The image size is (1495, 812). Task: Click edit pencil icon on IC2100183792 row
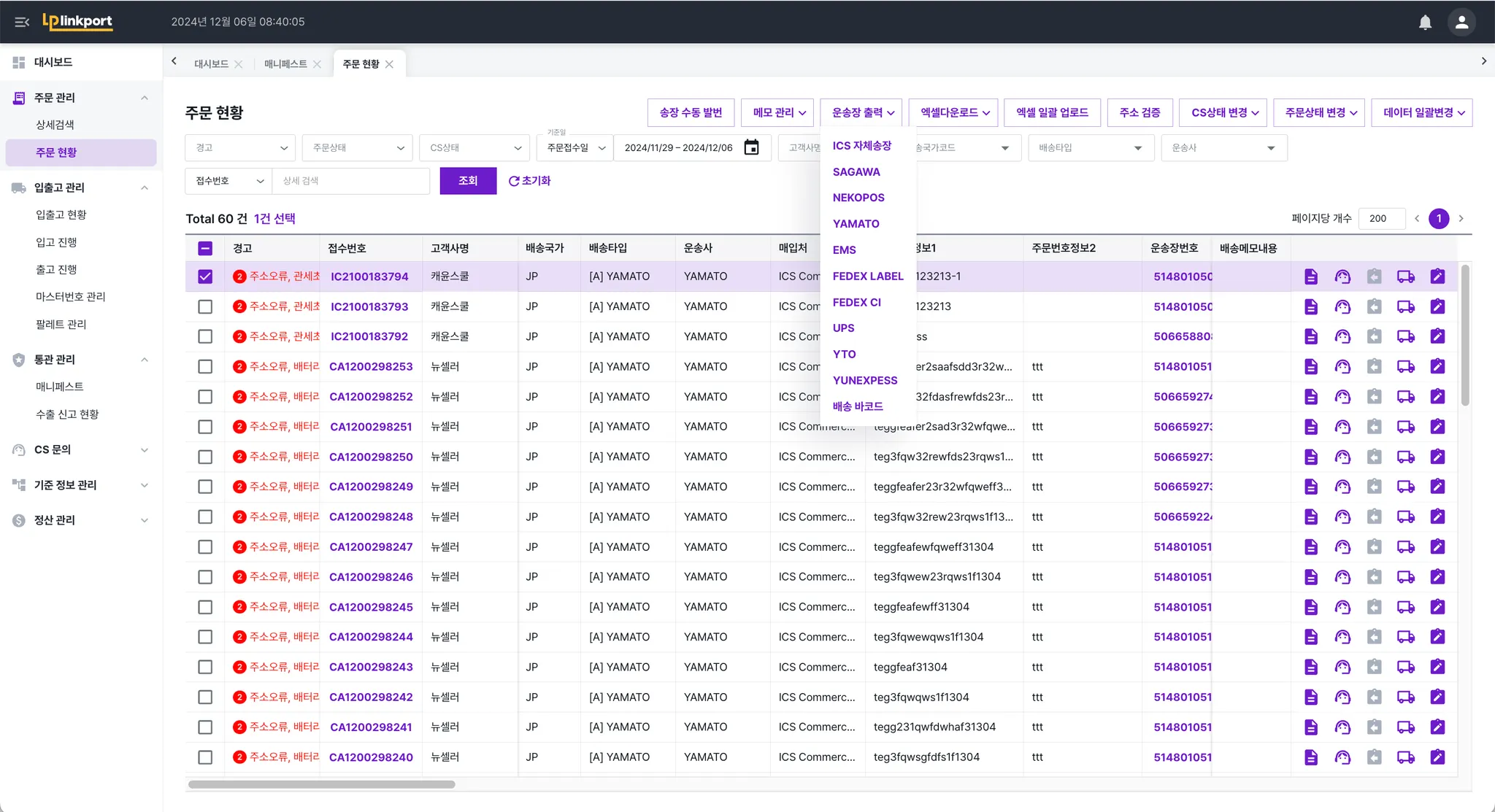pos(1437,336)
